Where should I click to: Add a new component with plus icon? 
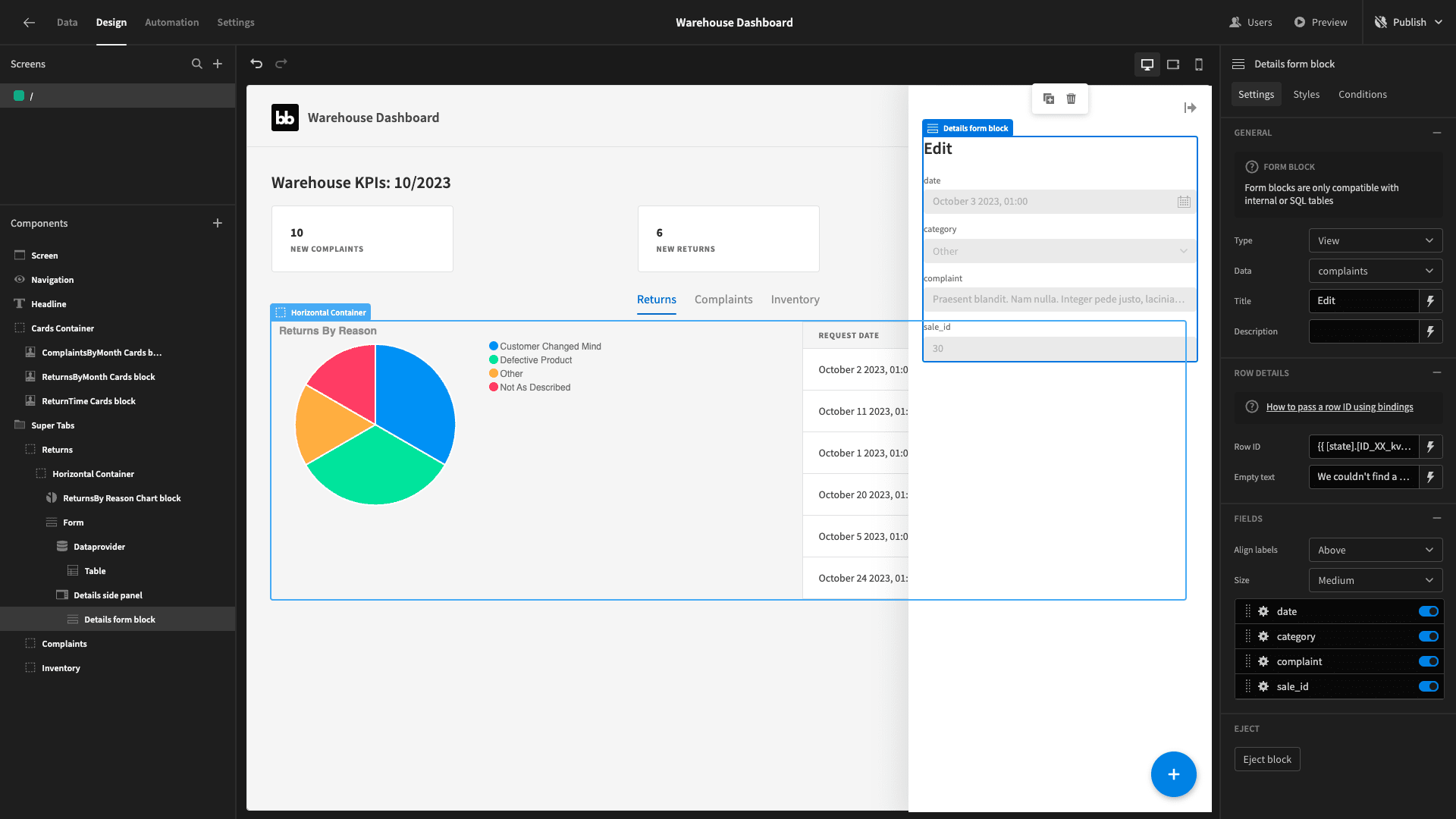point(218,223)
